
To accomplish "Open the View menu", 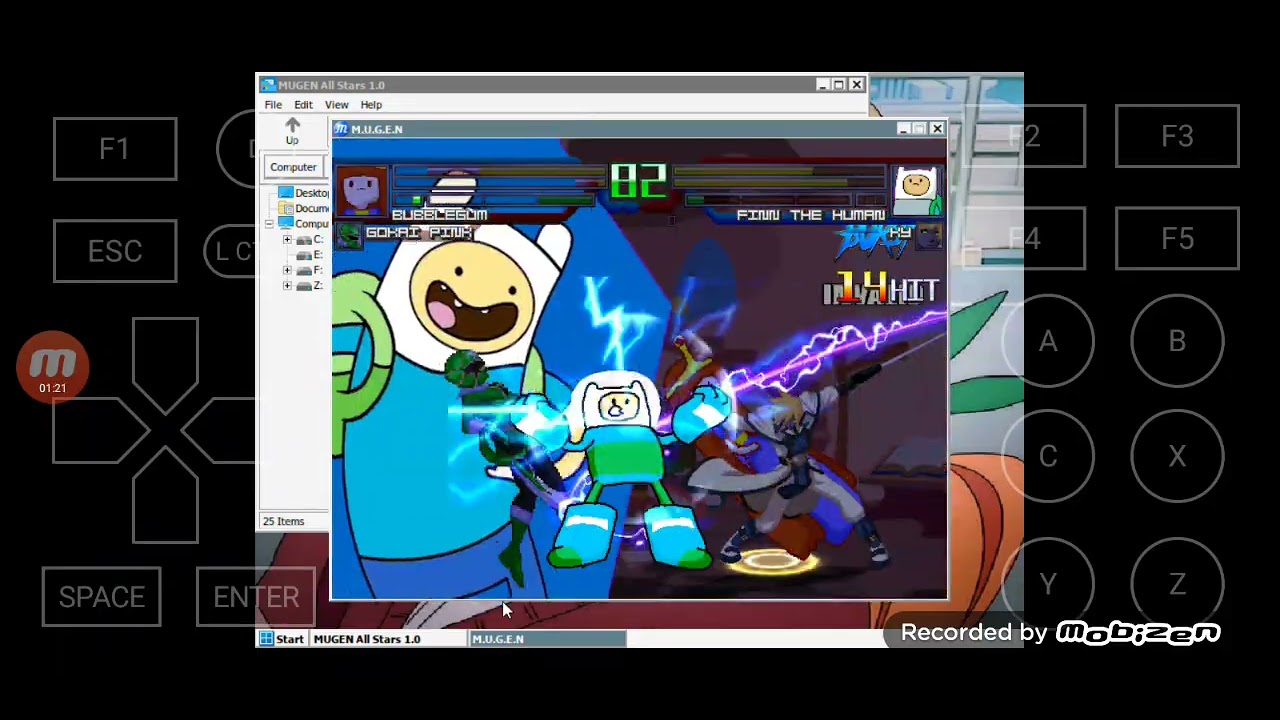I will [336, 105].
